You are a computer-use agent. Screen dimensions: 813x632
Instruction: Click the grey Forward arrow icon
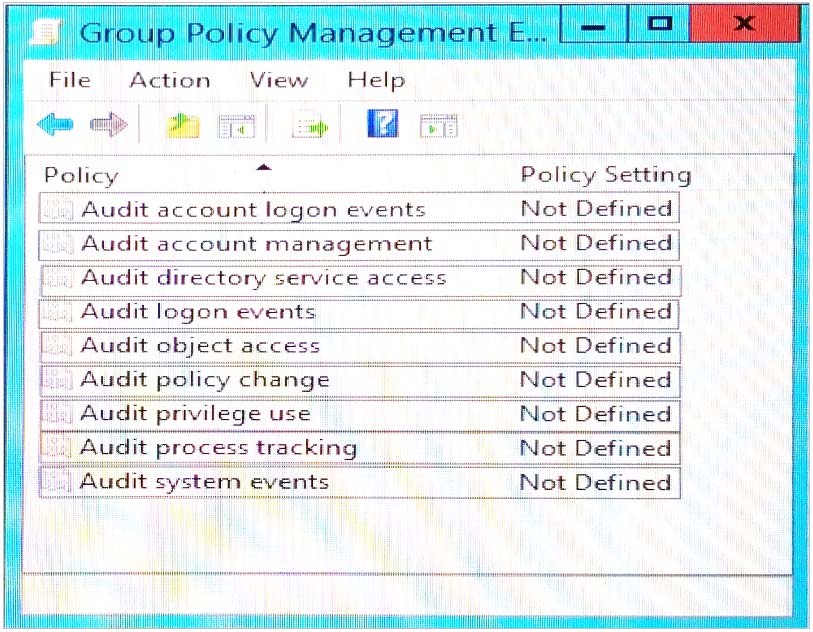(x=108, y=124)
